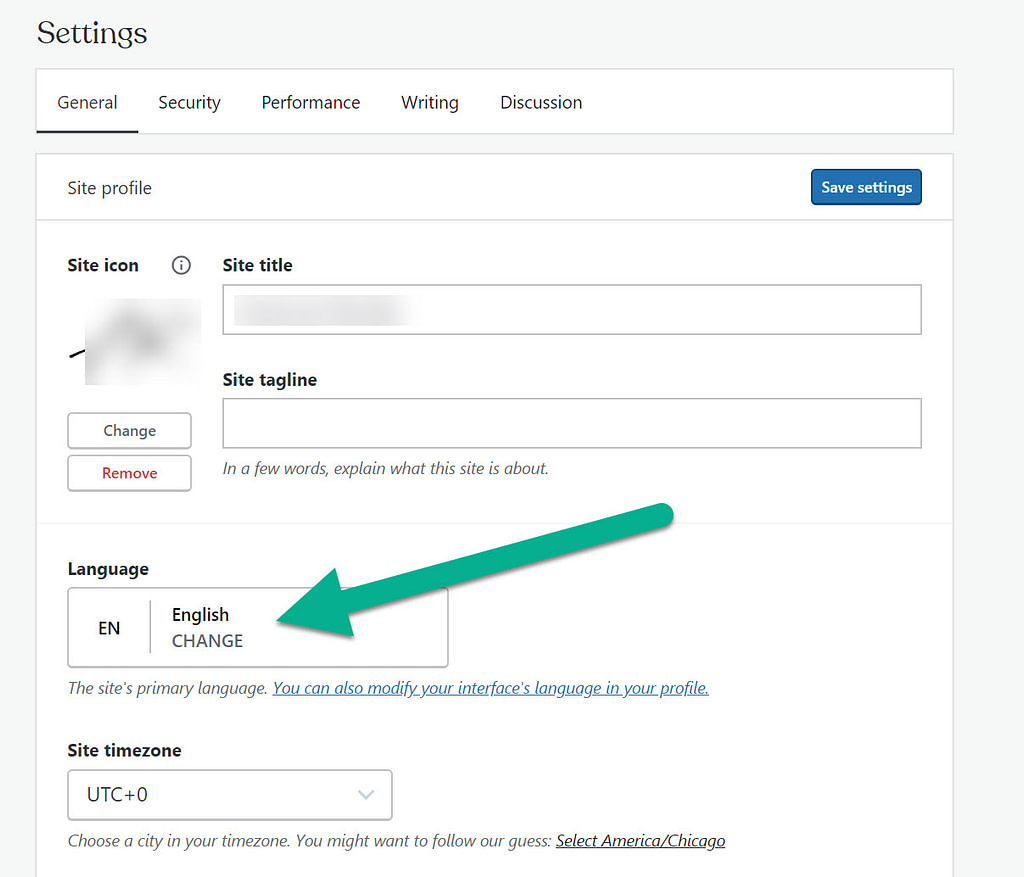Remove the current site icon

point(129,472)
